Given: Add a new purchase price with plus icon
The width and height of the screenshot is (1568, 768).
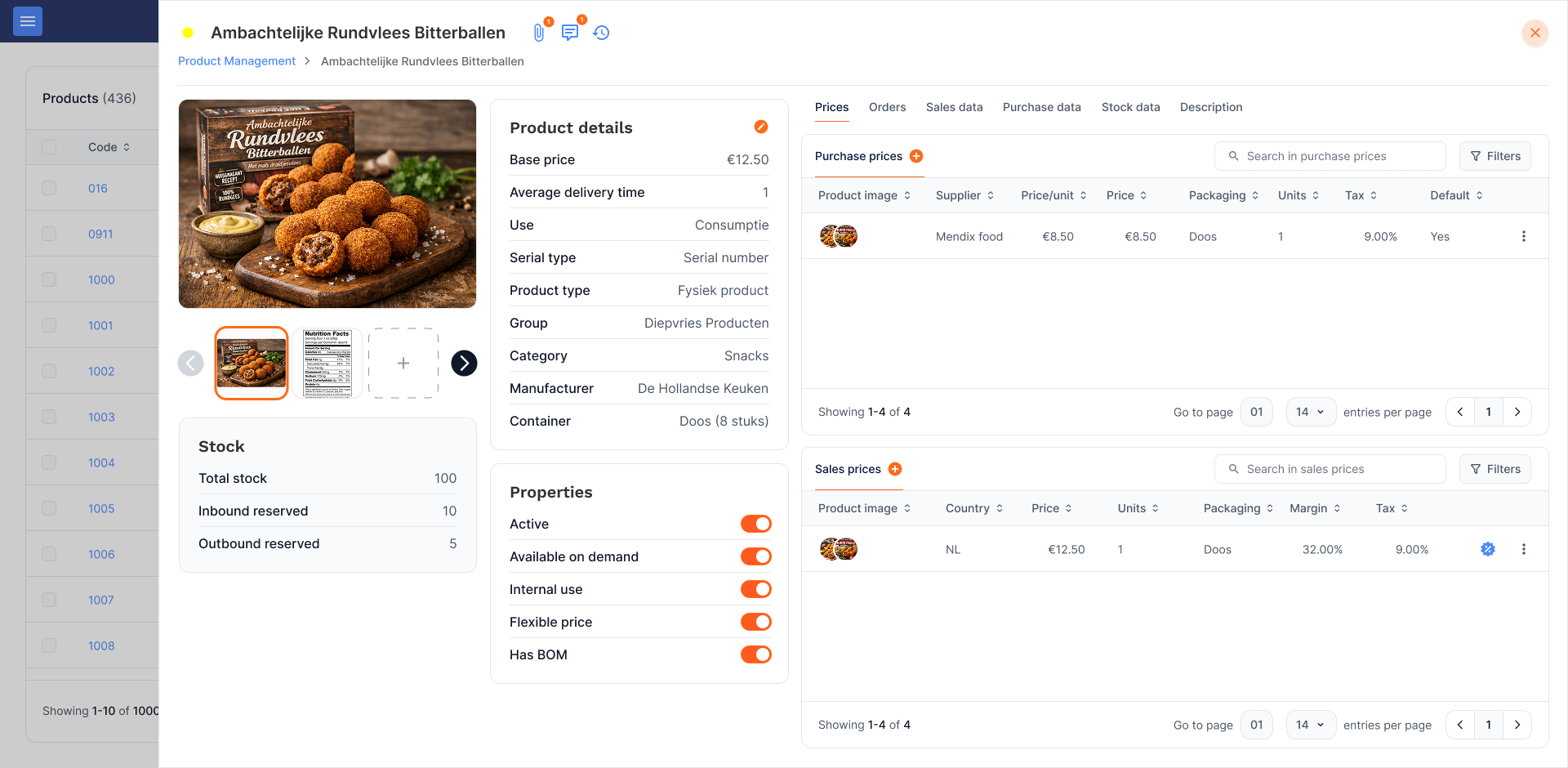Looking at the screenshot, I should pyautogui.click(x=916, y=156).
